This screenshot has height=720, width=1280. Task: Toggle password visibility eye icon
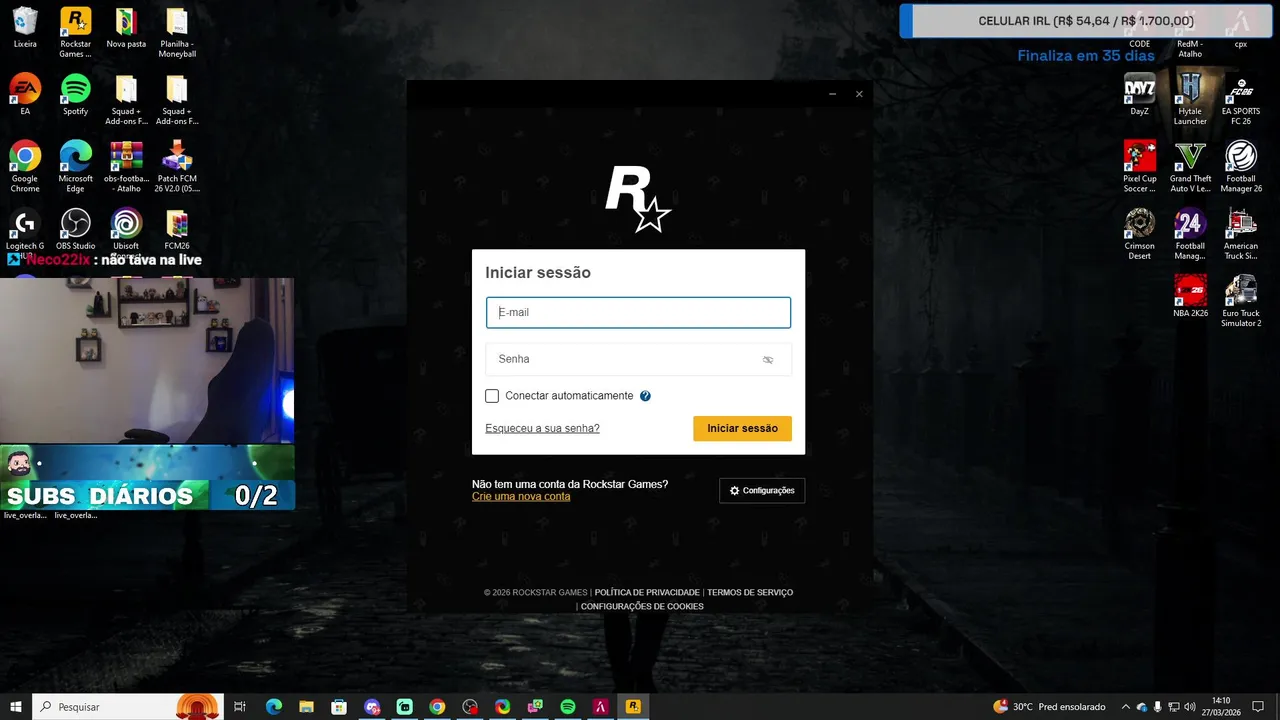tap(768, 359)
